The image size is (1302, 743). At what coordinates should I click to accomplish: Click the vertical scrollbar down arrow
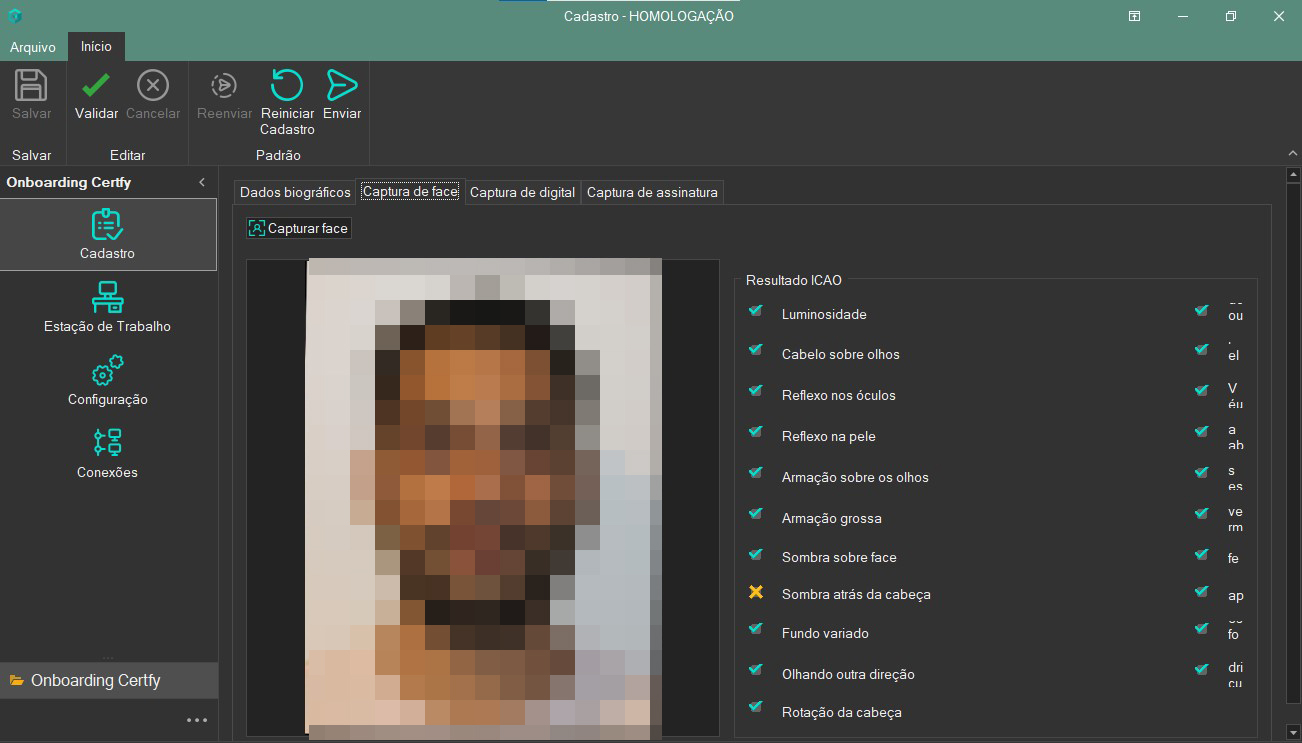pos(1291,731)
